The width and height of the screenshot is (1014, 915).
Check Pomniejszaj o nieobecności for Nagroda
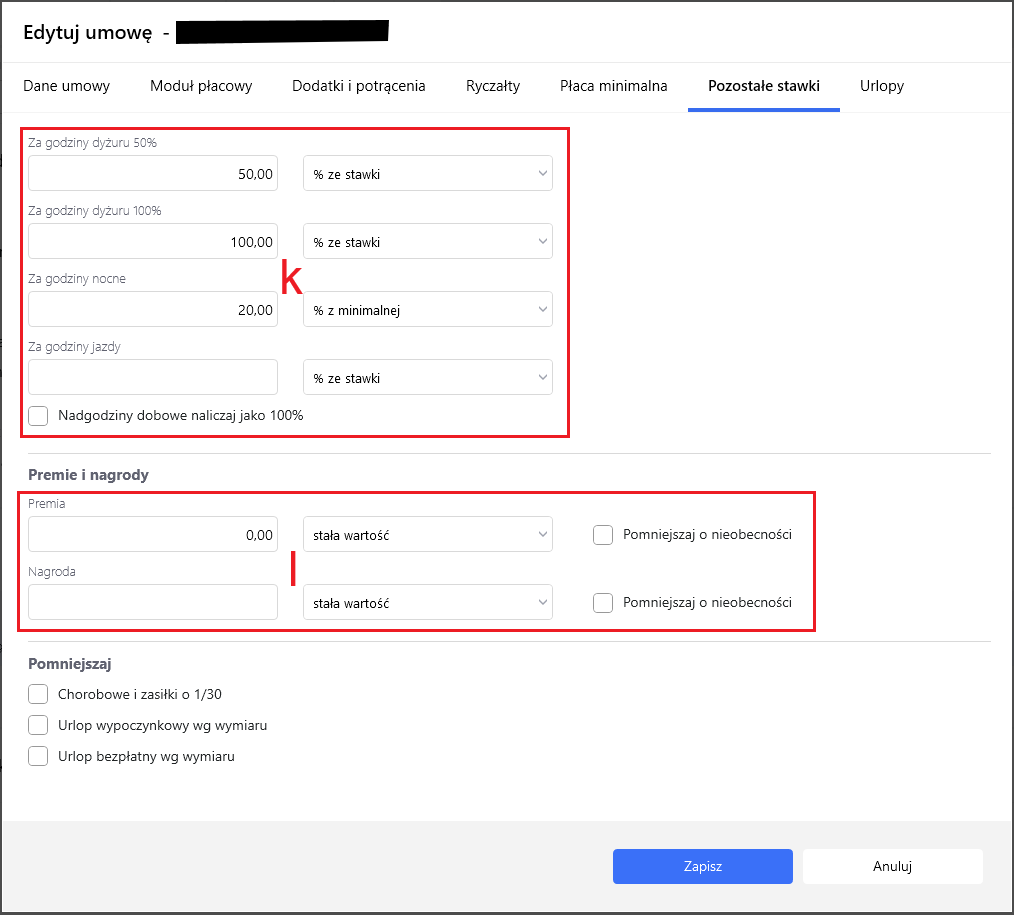[603, 603]
